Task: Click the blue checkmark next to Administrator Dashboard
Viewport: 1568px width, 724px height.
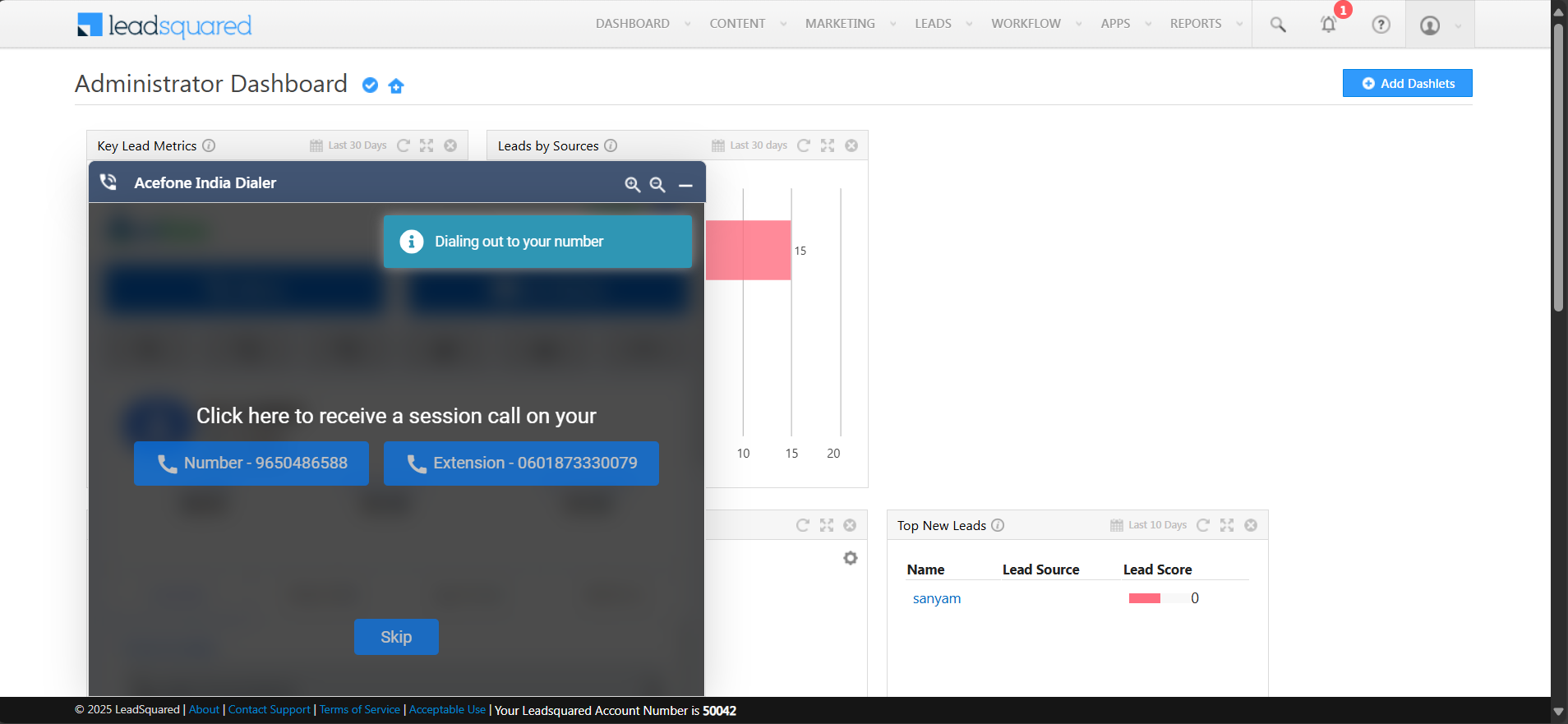Action: tap(371, 85)
